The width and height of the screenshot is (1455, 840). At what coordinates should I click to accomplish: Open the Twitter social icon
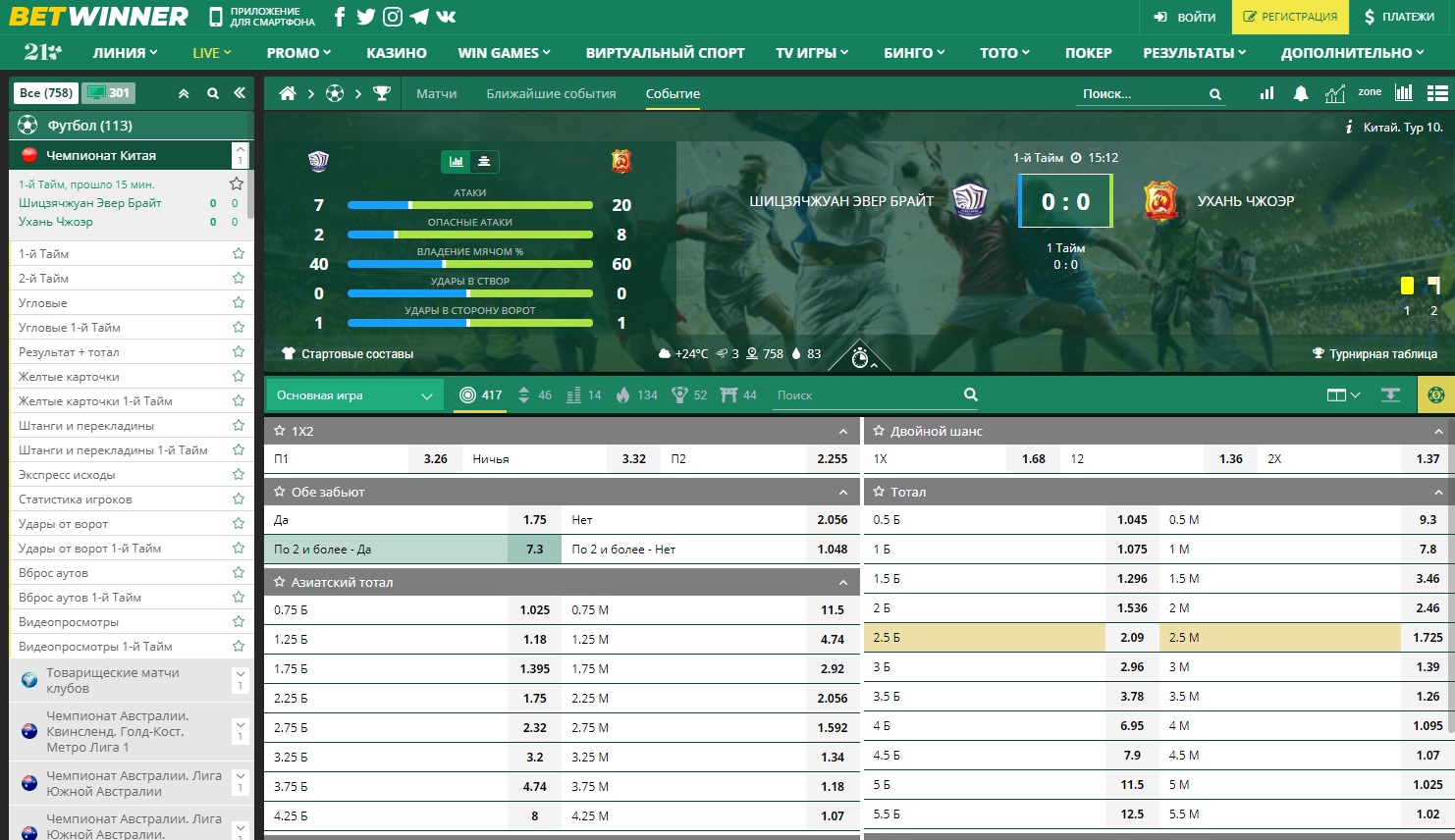pyautogui.click(x=365, y=17)
